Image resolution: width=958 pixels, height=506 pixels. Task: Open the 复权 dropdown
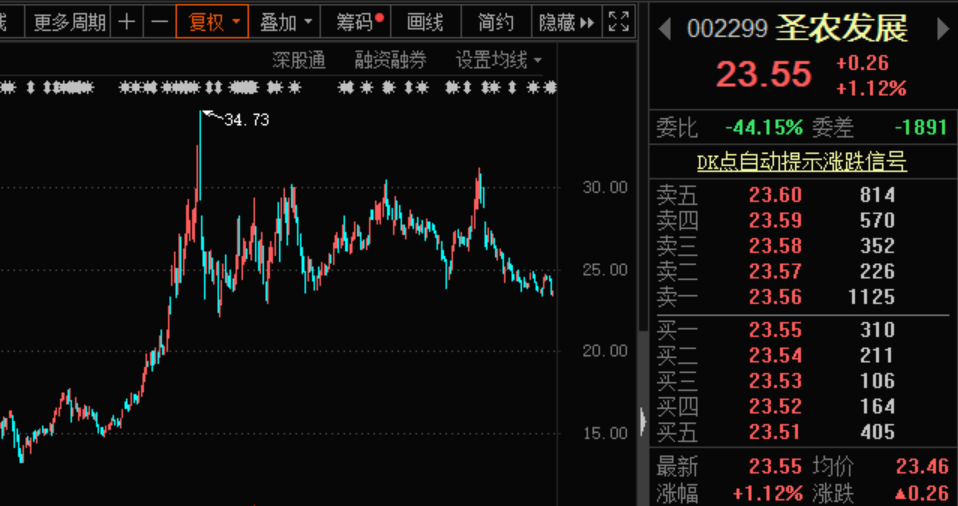[212, 23]
